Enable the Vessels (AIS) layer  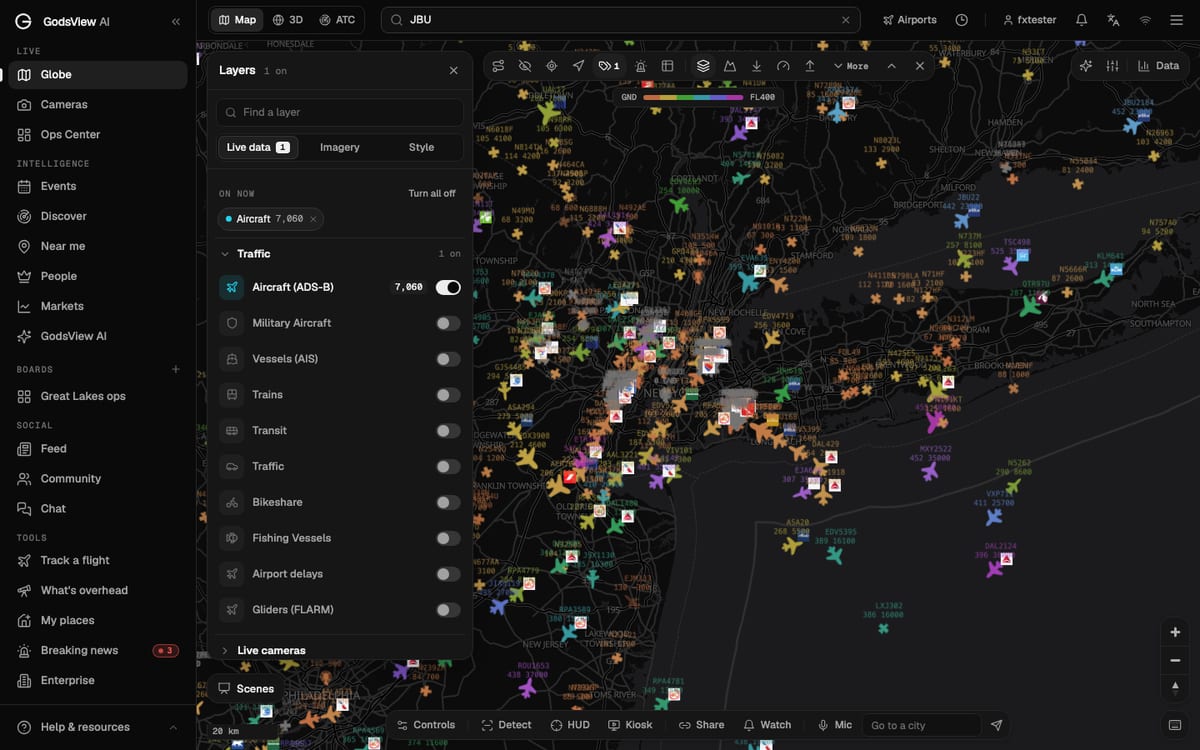[448, 359]
